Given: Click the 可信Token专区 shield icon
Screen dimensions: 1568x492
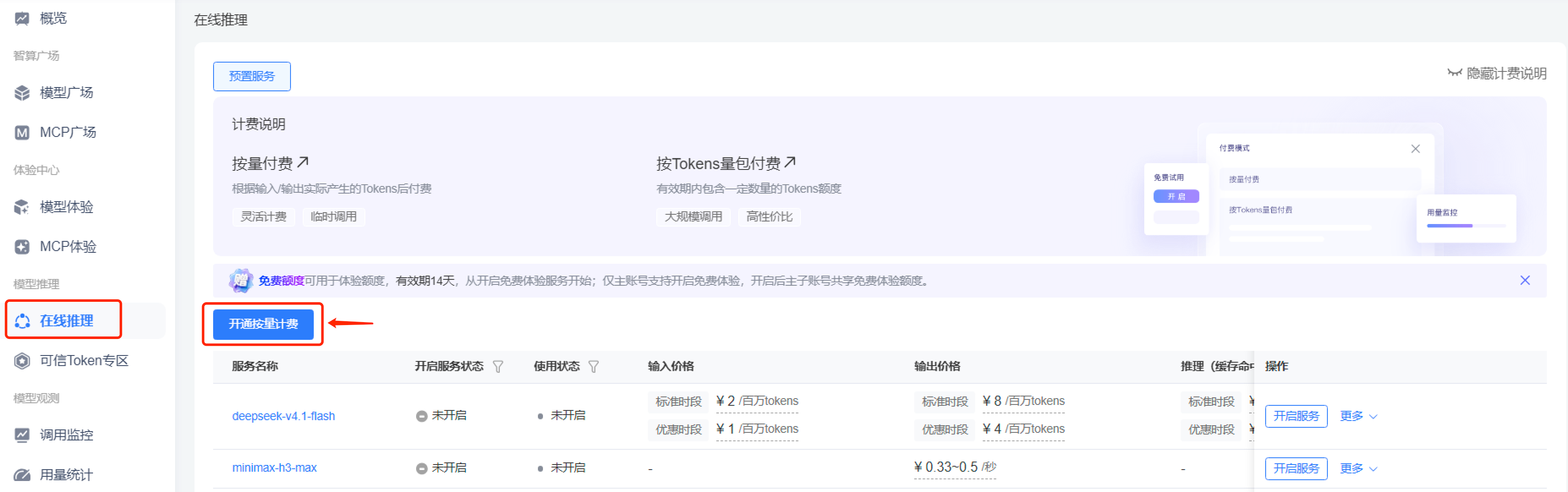Looking at the screenshot, I should [x=22, y=361].
